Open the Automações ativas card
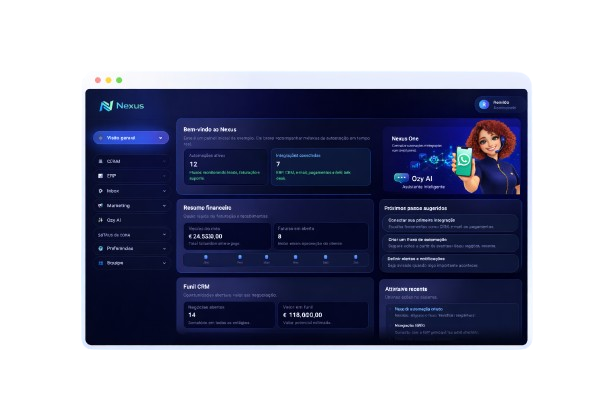This screenshot has height=408, width=612. (x=226, y=167)
